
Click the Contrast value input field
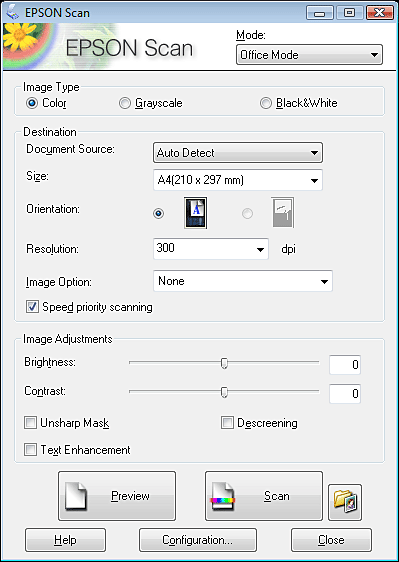(x=345, y=394)
